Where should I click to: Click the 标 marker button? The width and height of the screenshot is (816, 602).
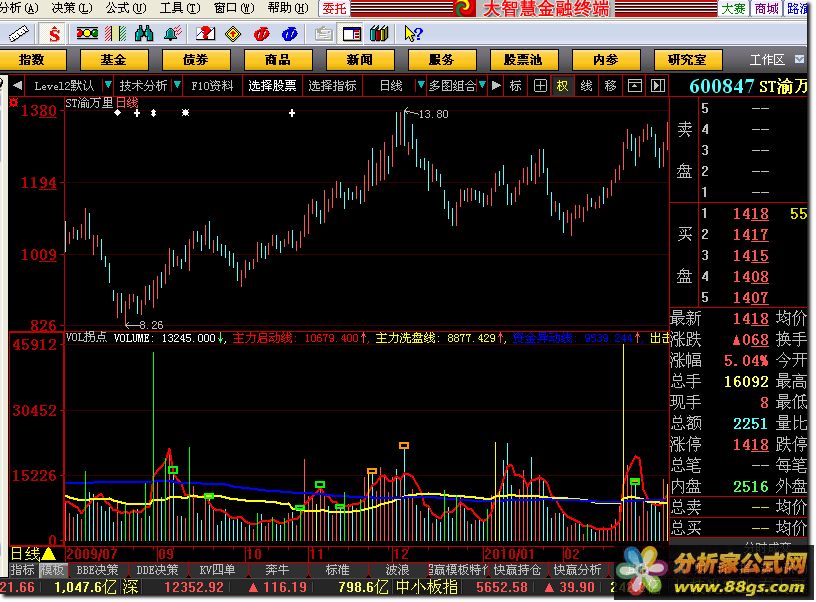[515, 86]
